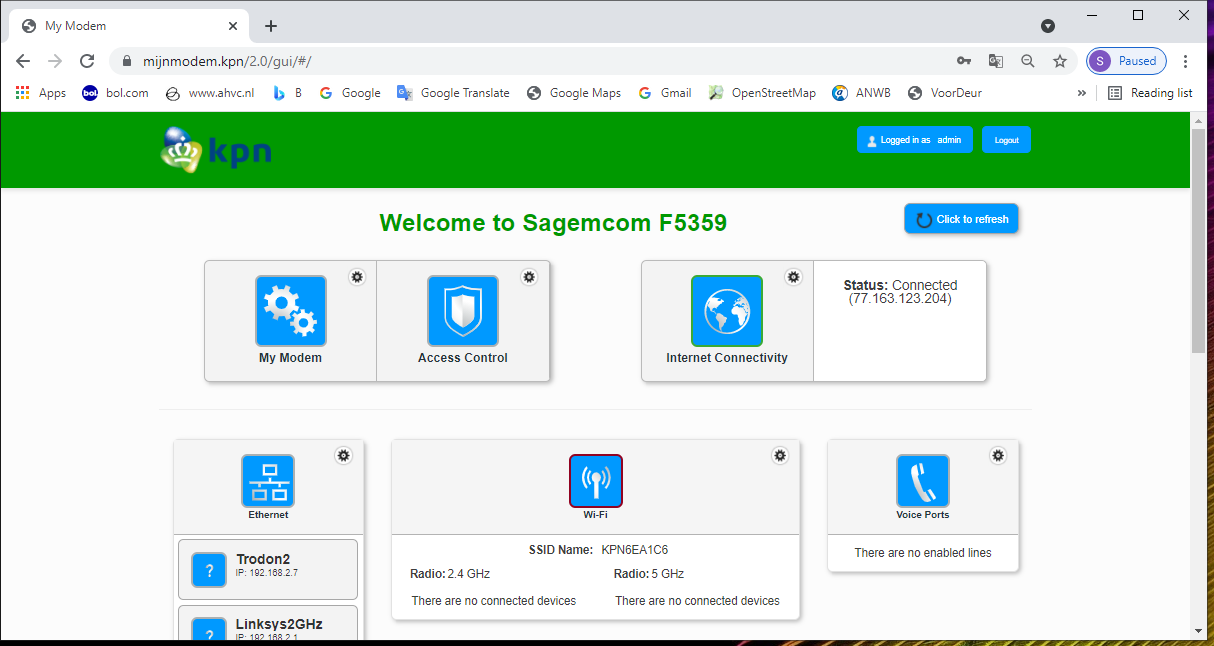Open the Access Control shield icon

[x=463, y=311]
